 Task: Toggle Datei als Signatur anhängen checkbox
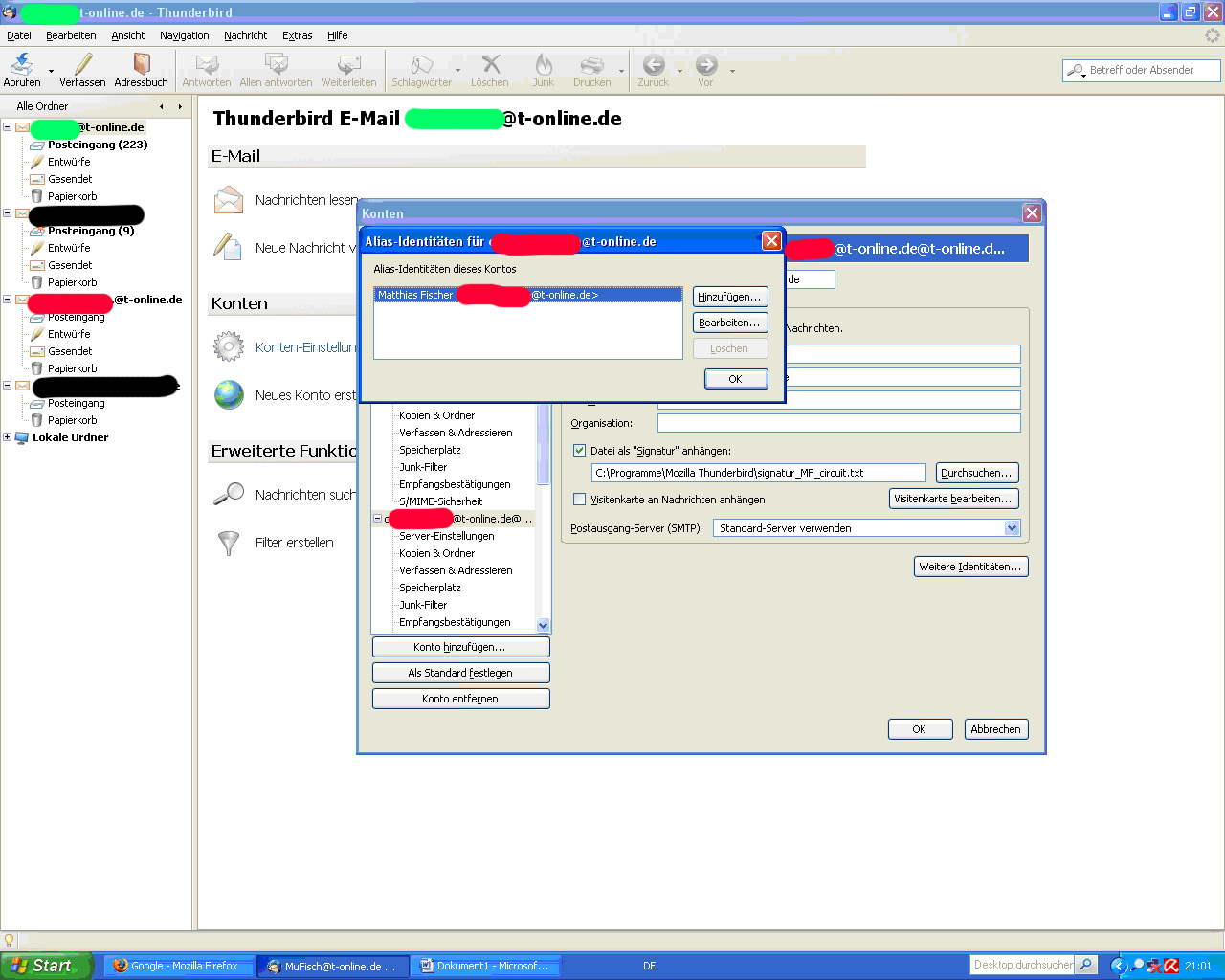[579, 451]
